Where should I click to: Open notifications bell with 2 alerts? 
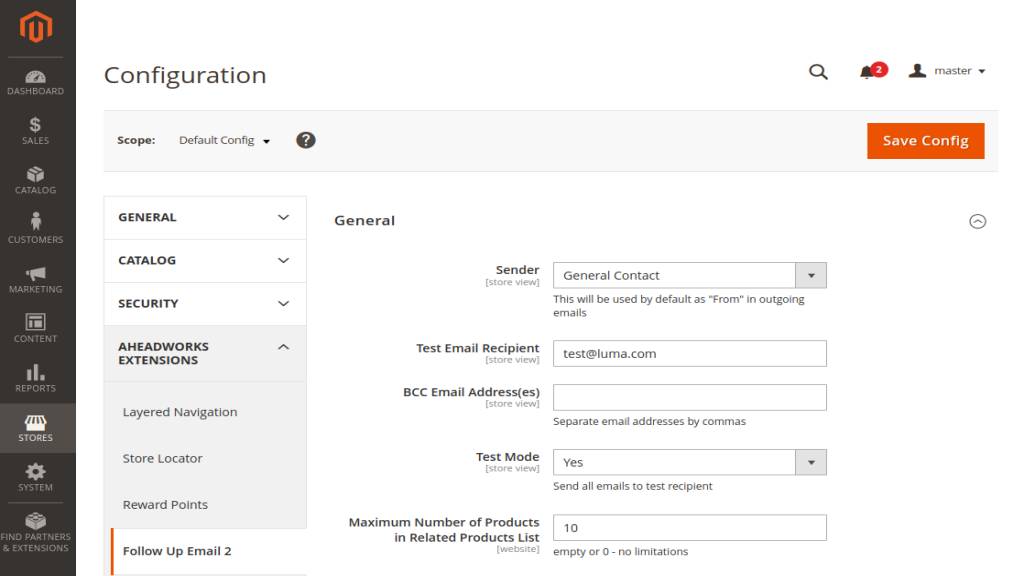pos(872,71)
